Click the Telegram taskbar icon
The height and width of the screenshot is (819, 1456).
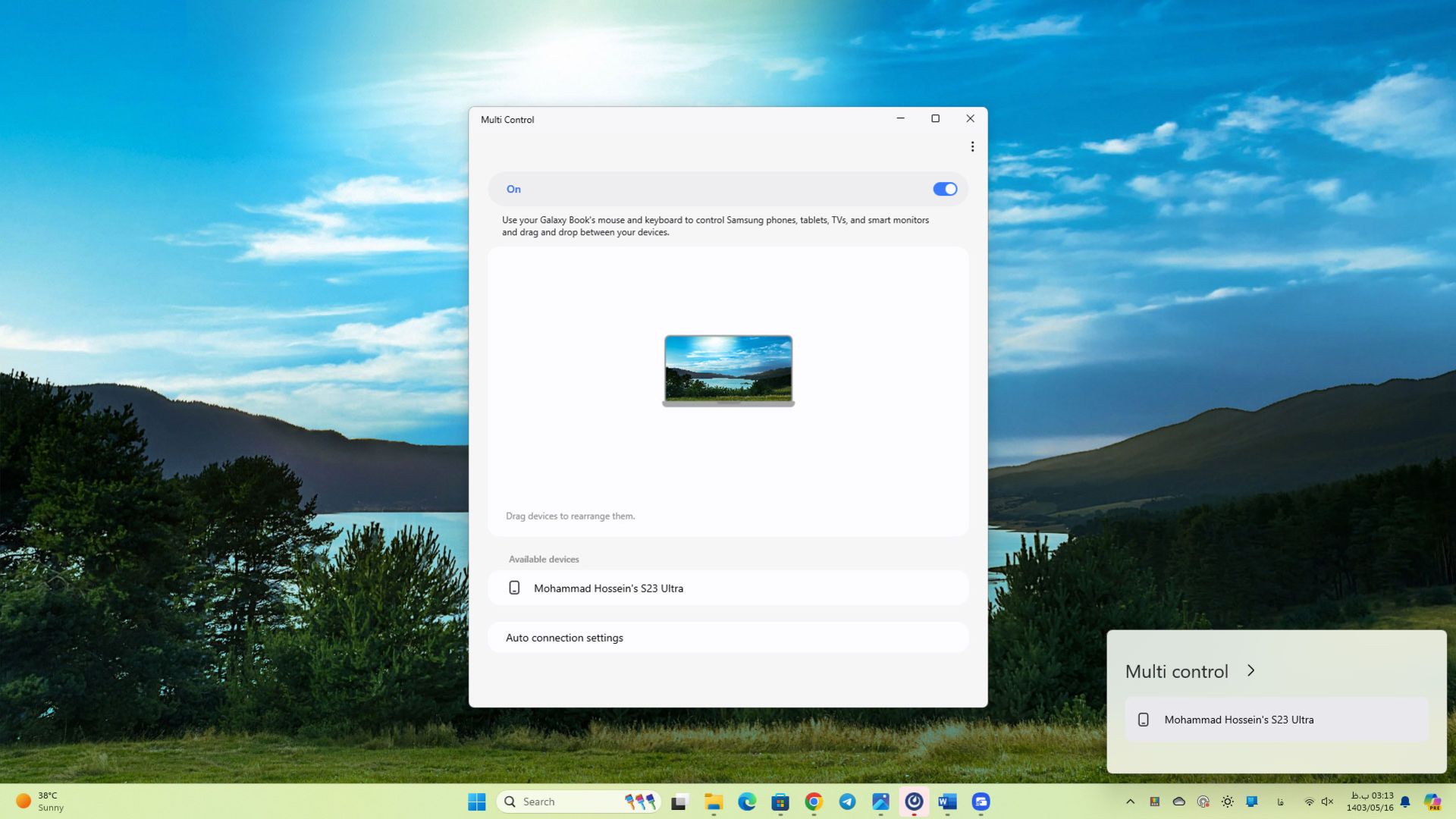847,801
